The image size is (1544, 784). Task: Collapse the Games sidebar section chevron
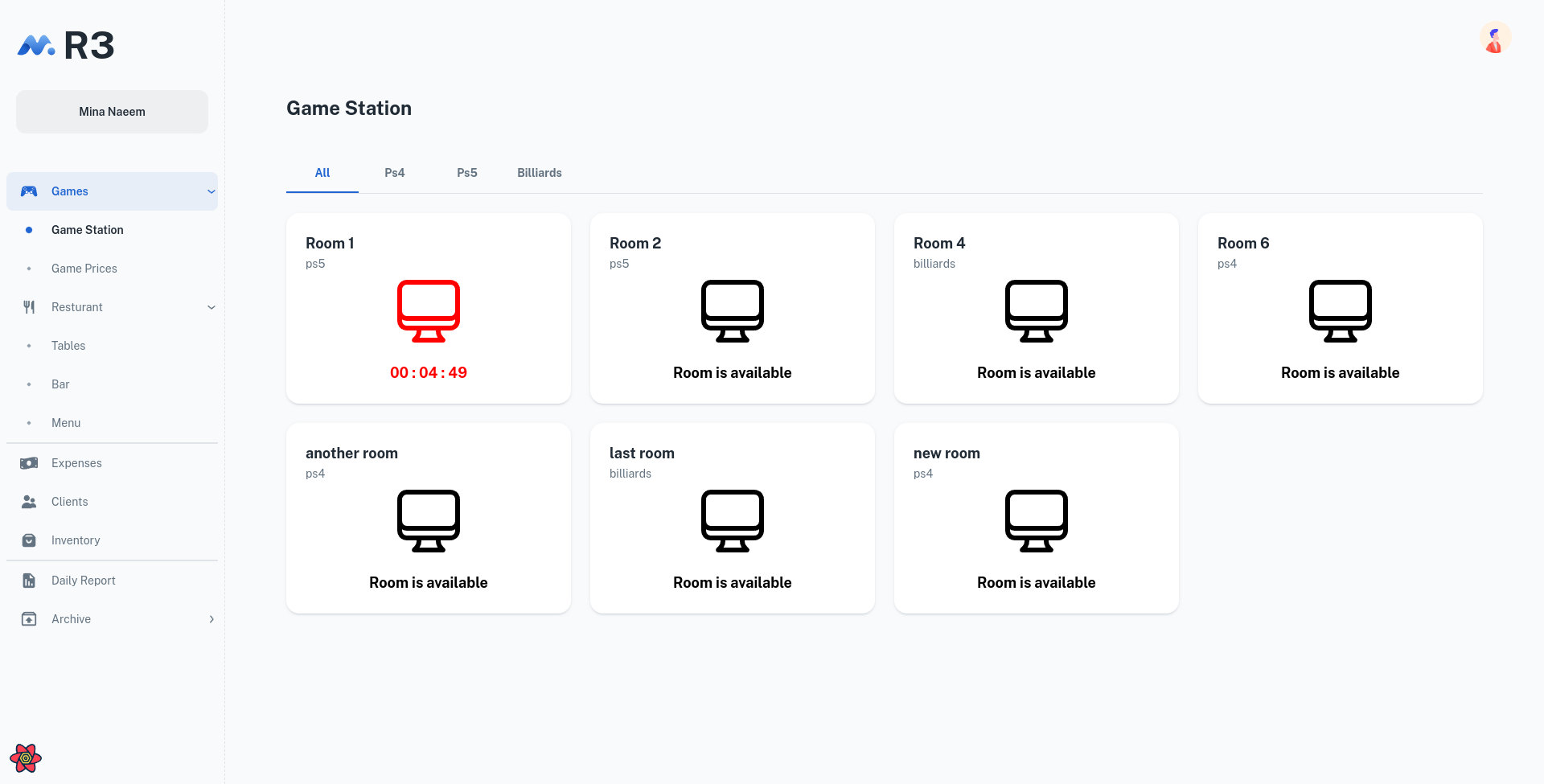coord(211,191)
